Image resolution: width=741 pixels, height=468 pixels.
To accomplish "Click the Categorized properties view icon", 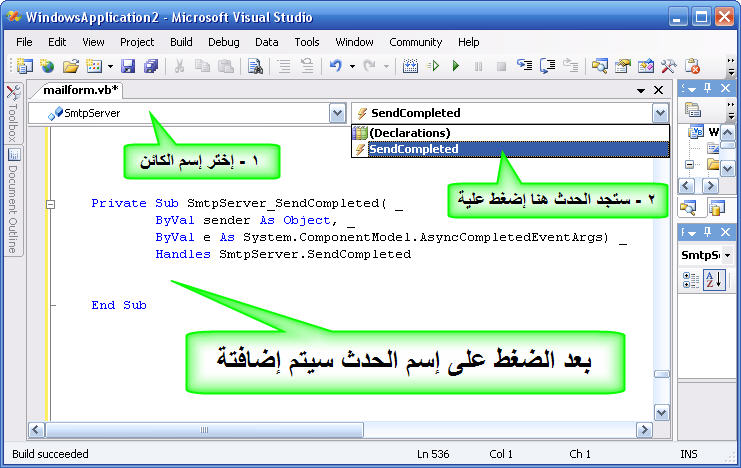I will click(x=691, y=280).
